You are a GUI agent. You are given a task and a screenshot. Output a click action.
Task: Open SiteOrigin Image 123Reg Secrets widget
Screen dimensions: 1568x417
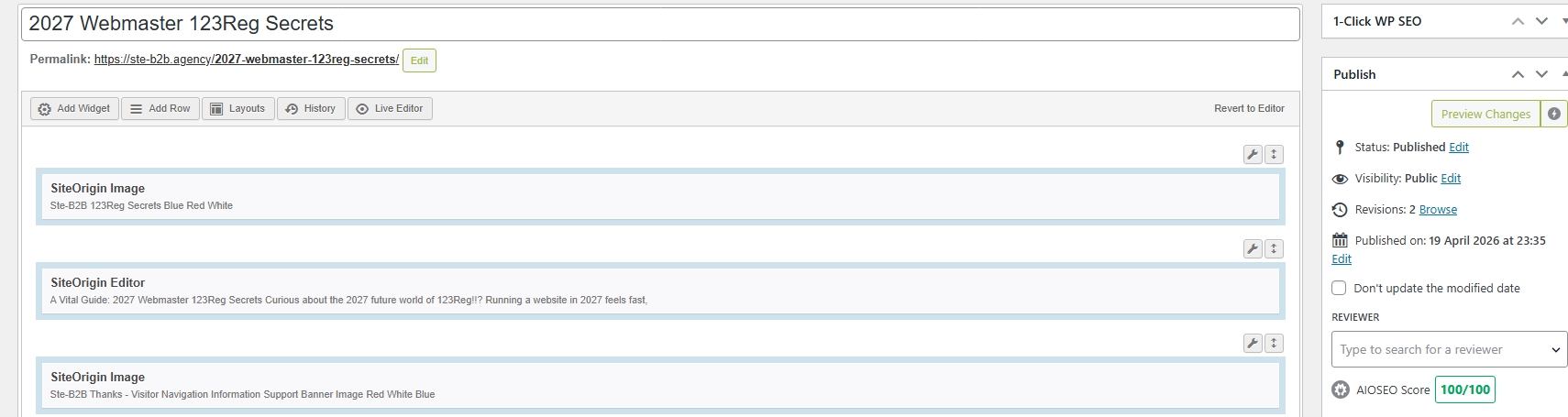coord(660,196)
